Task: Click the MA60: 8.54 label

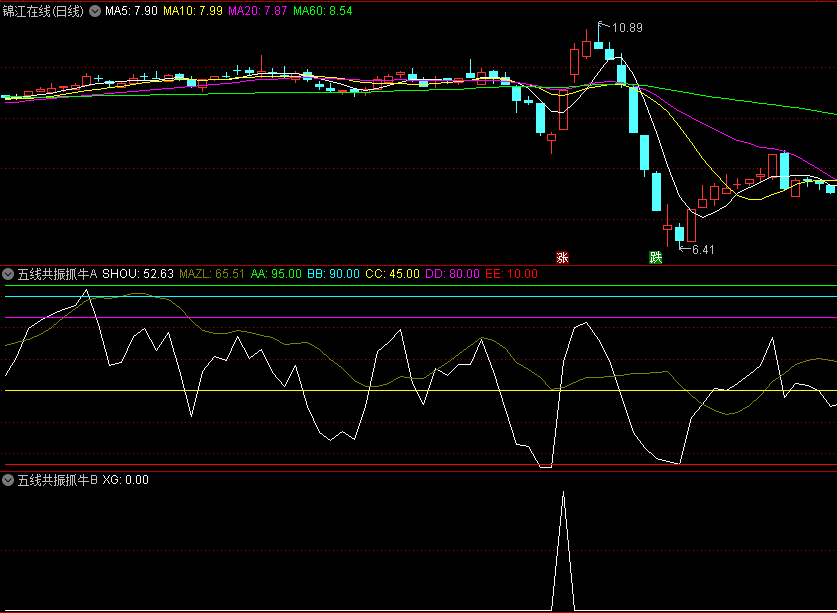Action: [x=322, y=11]
